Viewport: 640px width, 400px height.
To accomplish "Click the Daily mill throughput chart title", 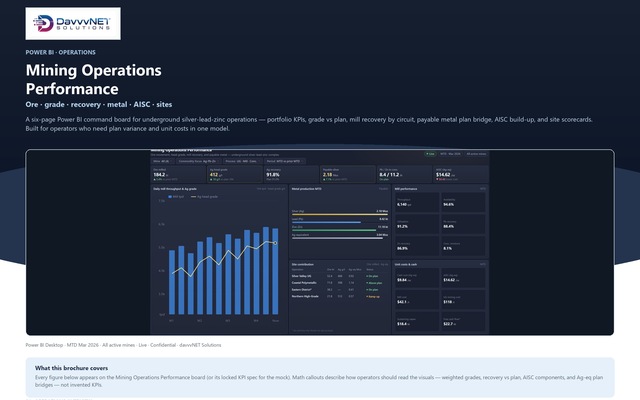I will point(175,189).
